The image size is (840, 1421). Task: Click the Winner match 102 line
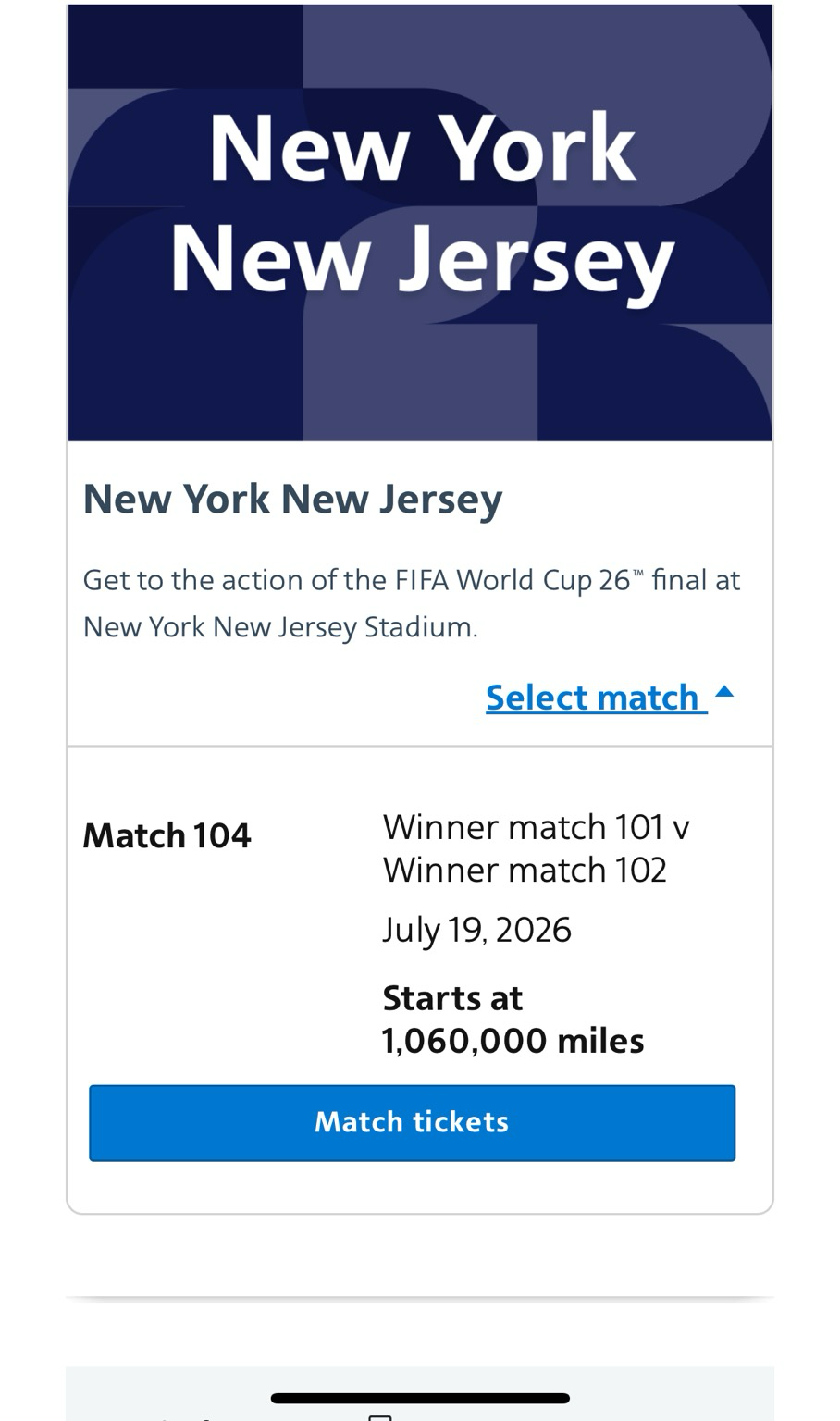pos(525,870)
